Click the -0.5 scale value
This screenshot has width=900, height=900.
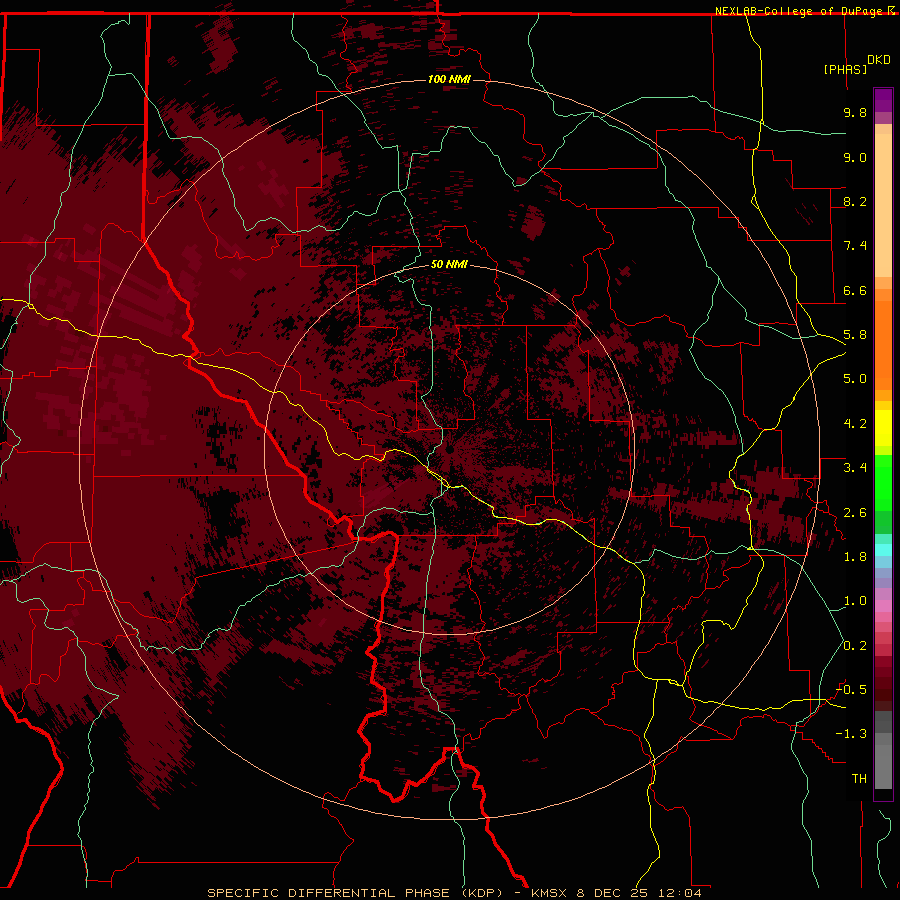point(851,690)
